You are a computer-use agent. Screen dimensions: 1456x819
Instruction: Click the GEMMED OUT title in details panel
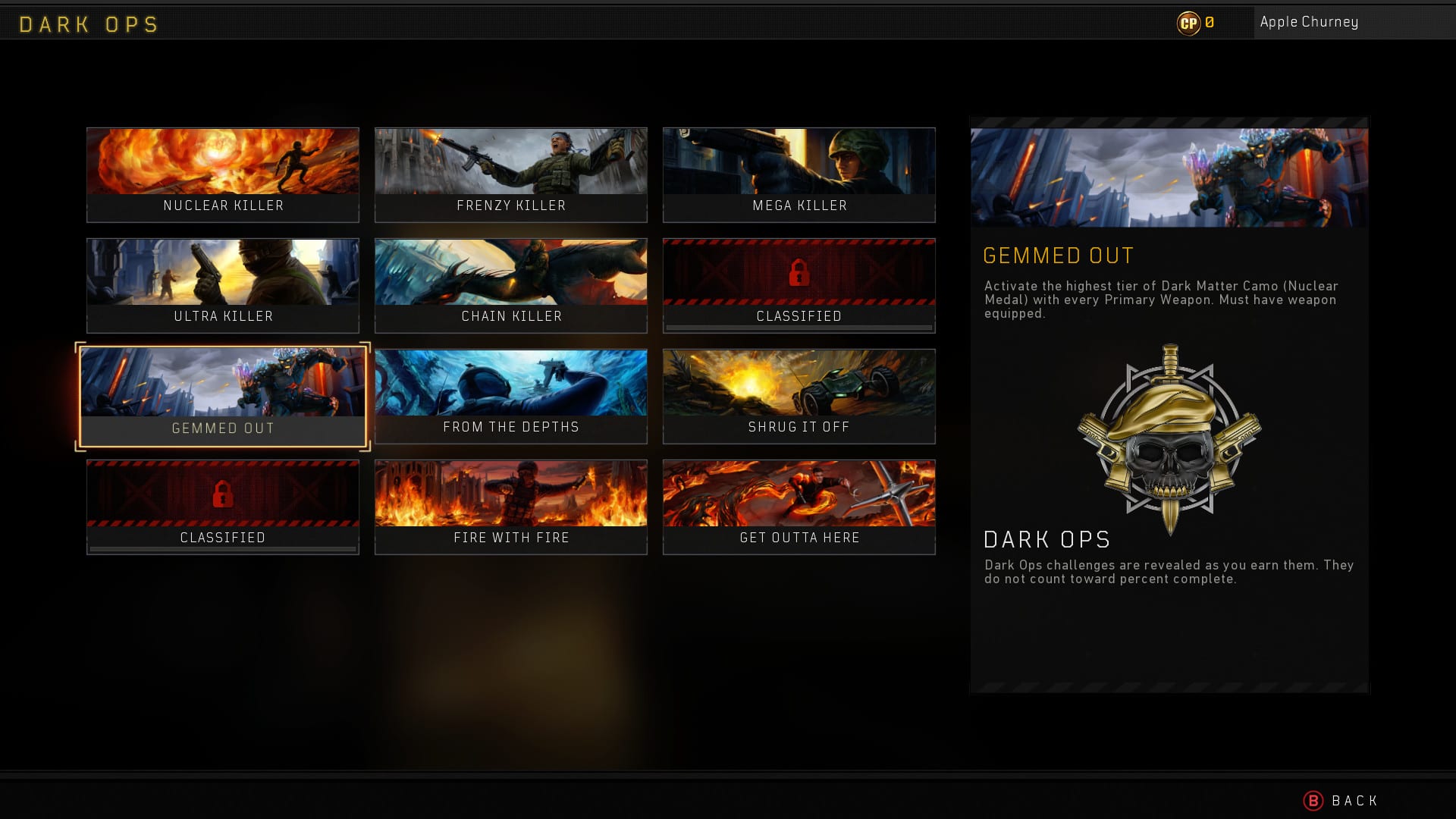click(1058, 256)
